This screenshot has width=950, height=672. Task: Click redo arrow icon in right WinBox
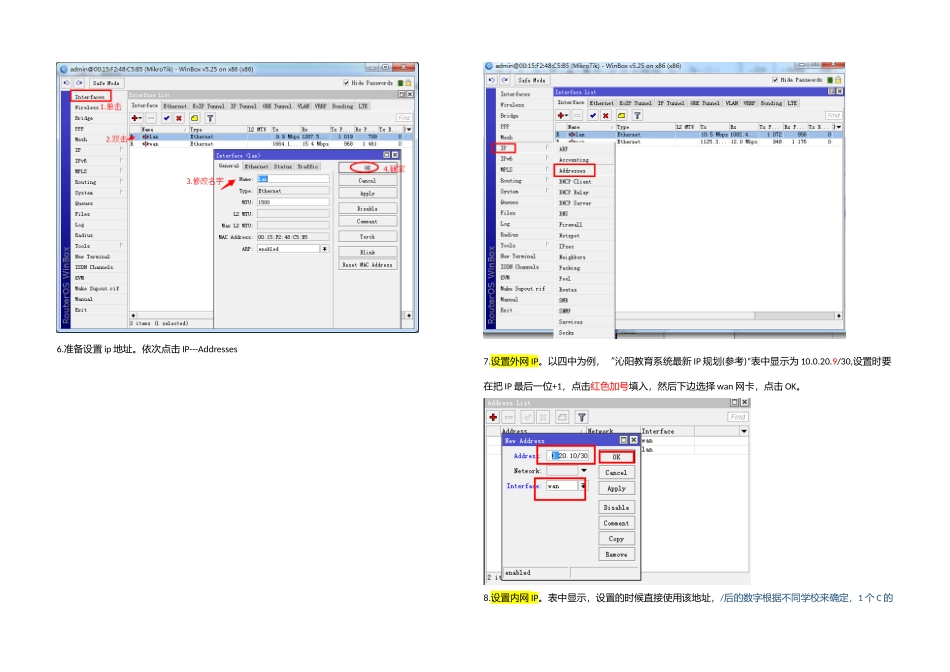[x=505, y=80]
